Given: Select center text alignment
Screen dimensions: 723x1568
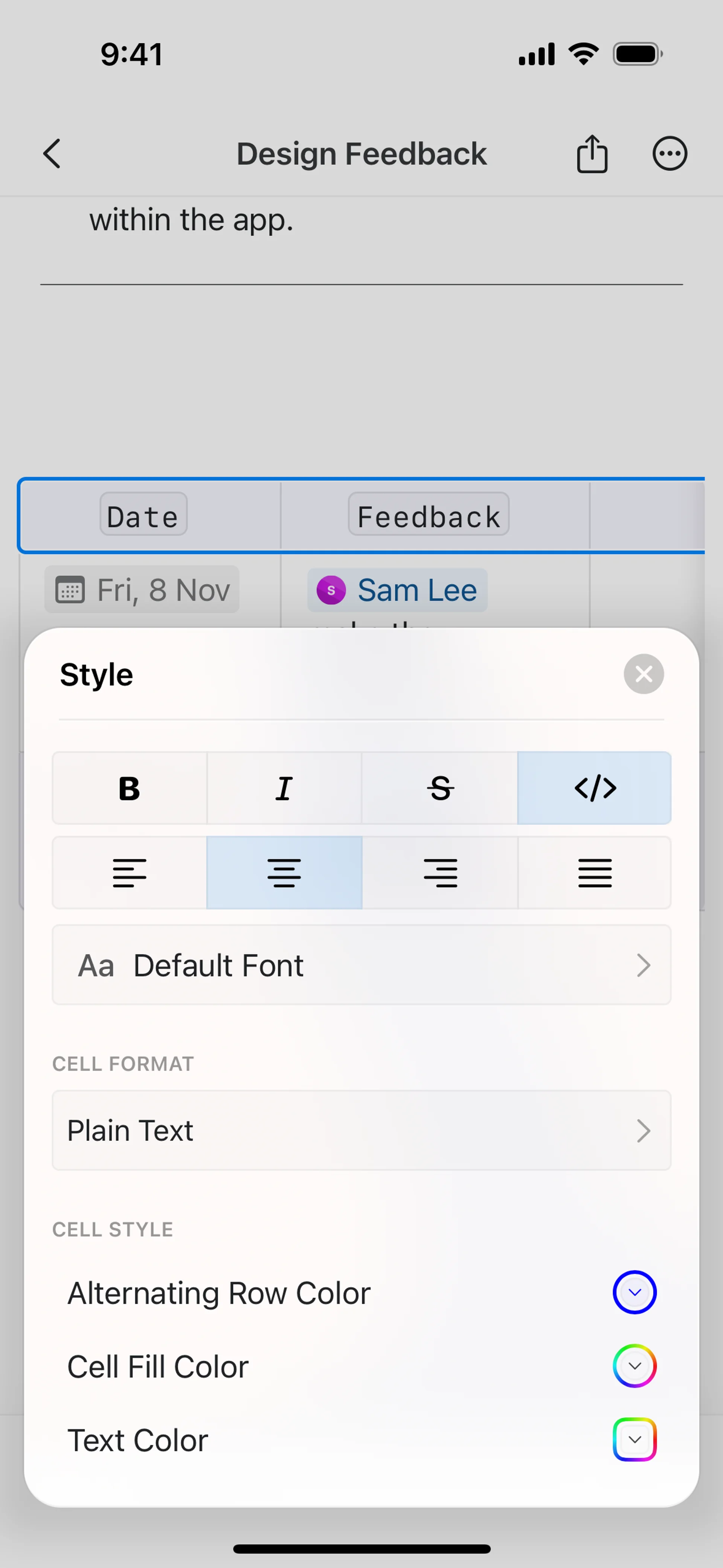Looking at the screenshot, I should coord(284,873).
